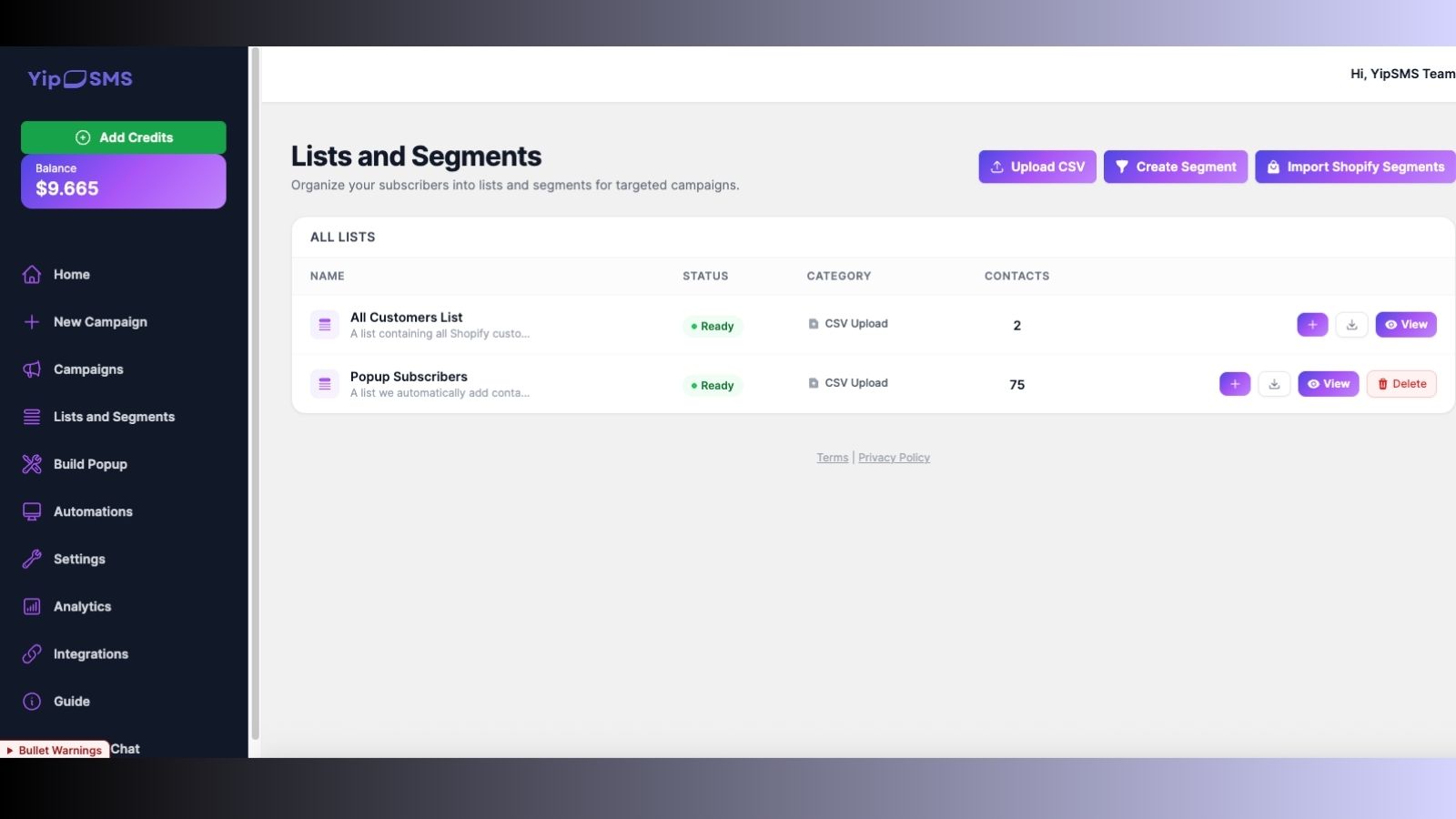Viewport: 1456px width, 819px height.
Task: Click the NAME column header
Action: pyautogui.click(x=328, y=276)
